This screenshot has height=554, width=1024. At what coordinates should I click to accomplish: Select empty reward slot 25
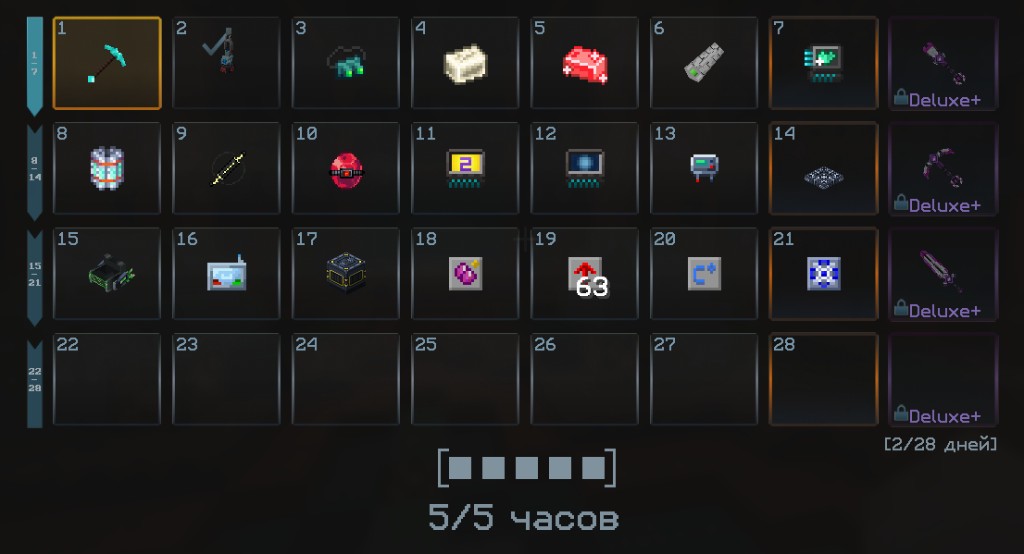click(x=465, y=379)
